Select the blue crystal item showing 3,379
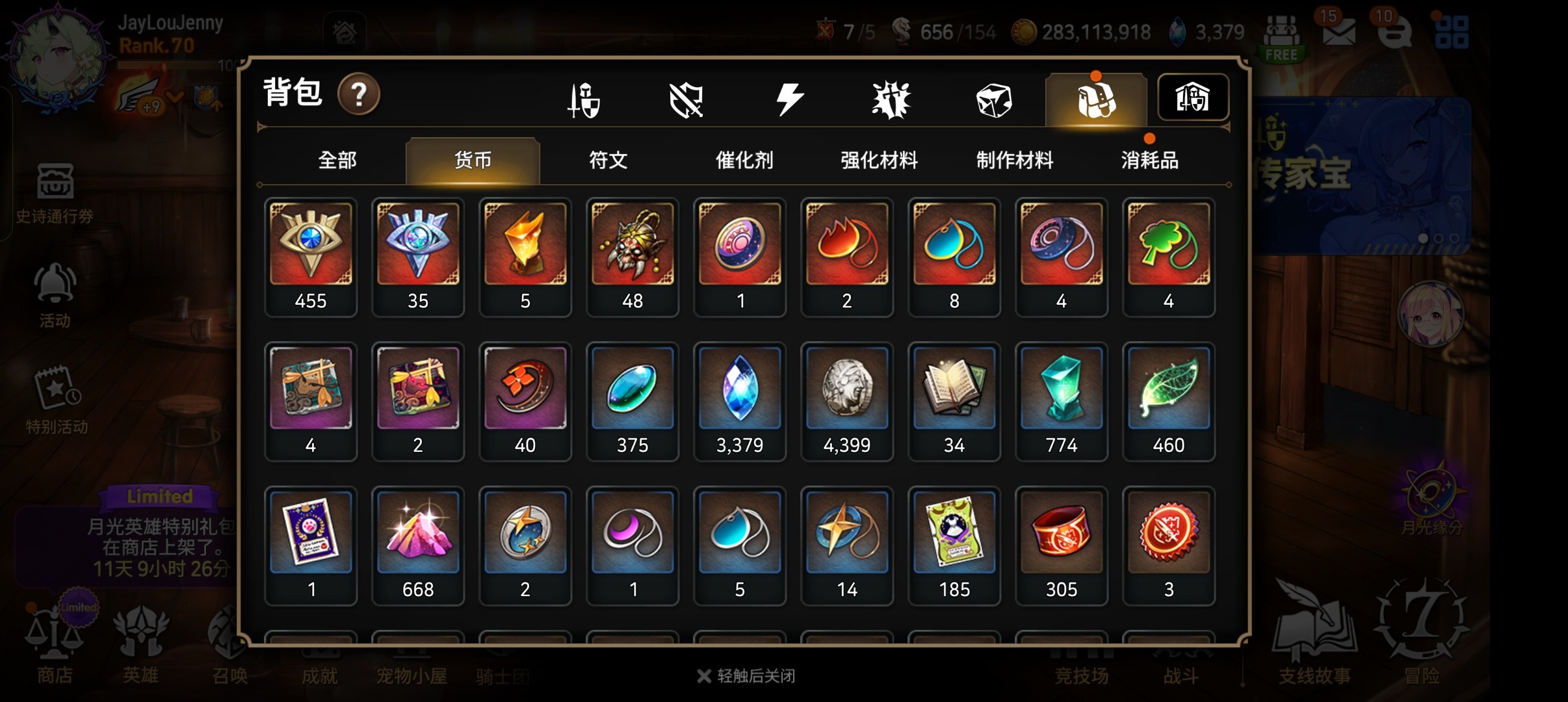This screenshot has width=1568, height=702. pyautogui.click(x=740, y=402)
